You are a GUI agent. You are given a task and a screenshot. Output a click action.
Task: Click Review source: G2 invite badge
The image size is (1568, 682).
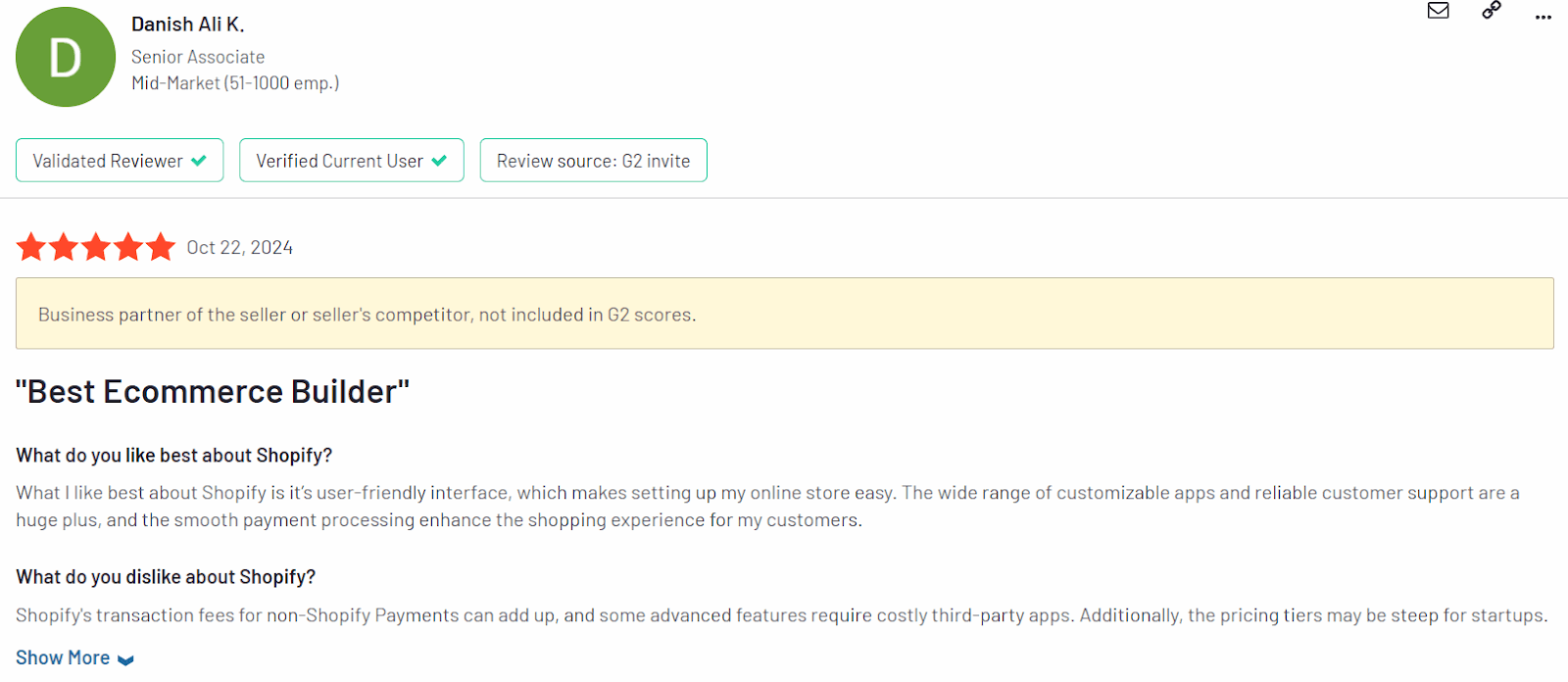coord(593,161)
